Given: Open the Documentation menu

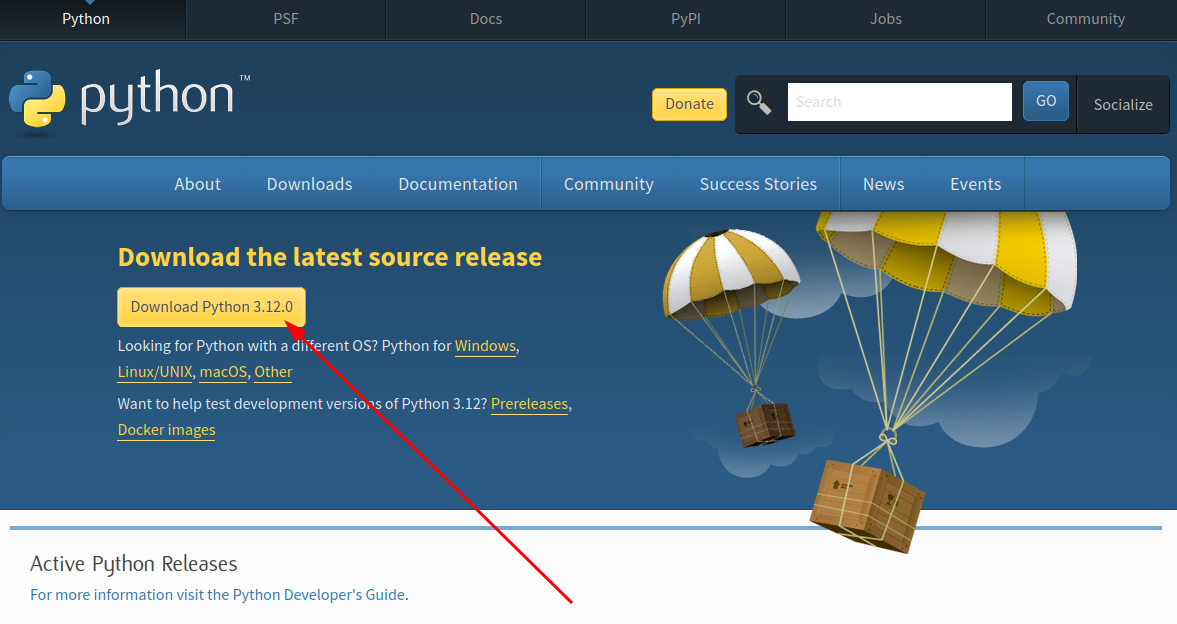Looking at the screenshot, I should [457, 184].
